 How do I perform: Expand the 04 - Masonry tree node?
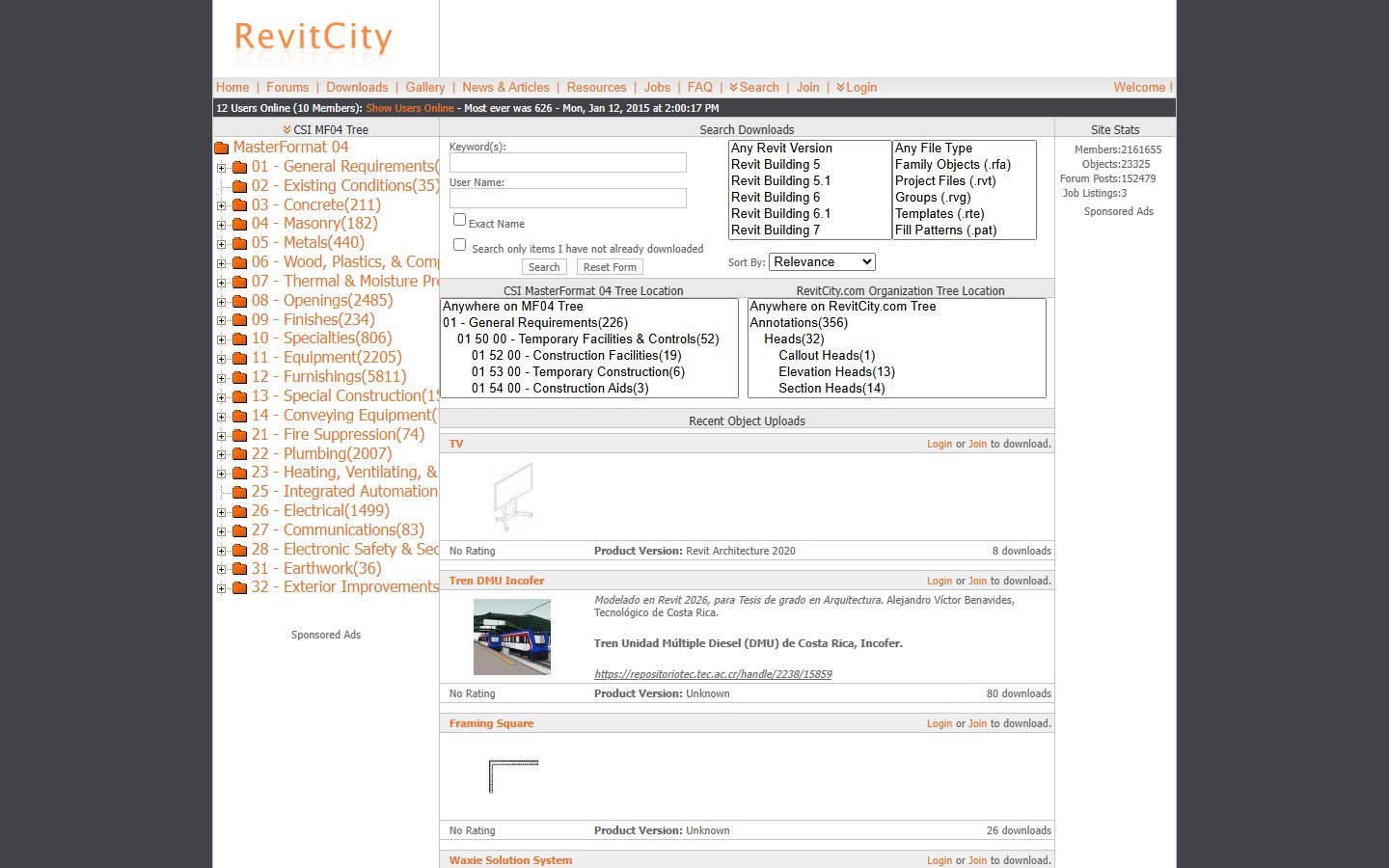(x=222, y=225)
